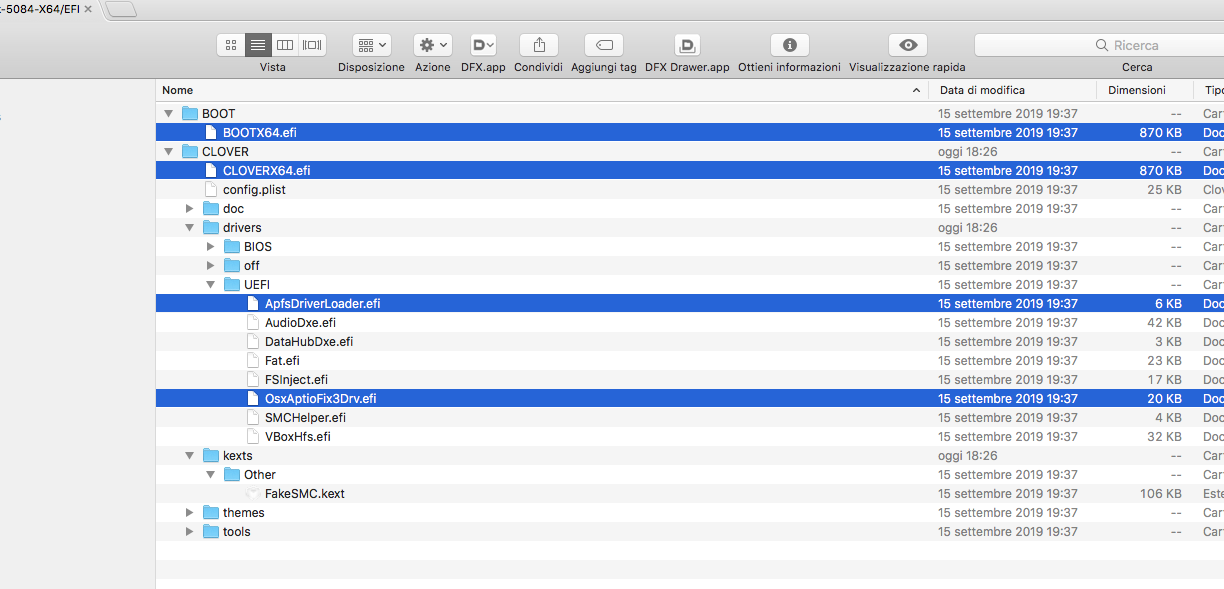Click the oggi 18:26 date for kexts
Image resolution: width=1224 pixels, height=589 pixels.
tap(968, 456)
